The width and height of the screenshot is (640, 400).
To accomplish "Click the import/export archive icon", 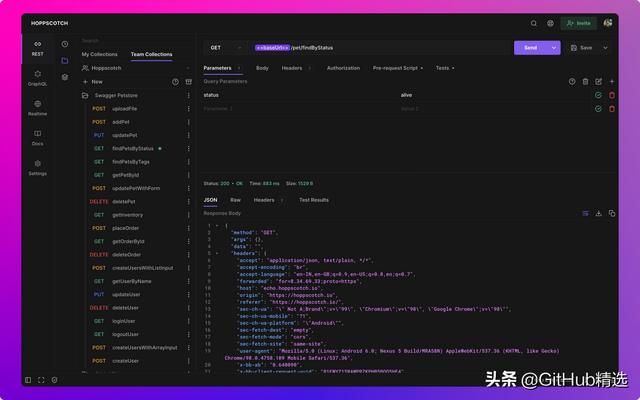I will click(189, 82).
